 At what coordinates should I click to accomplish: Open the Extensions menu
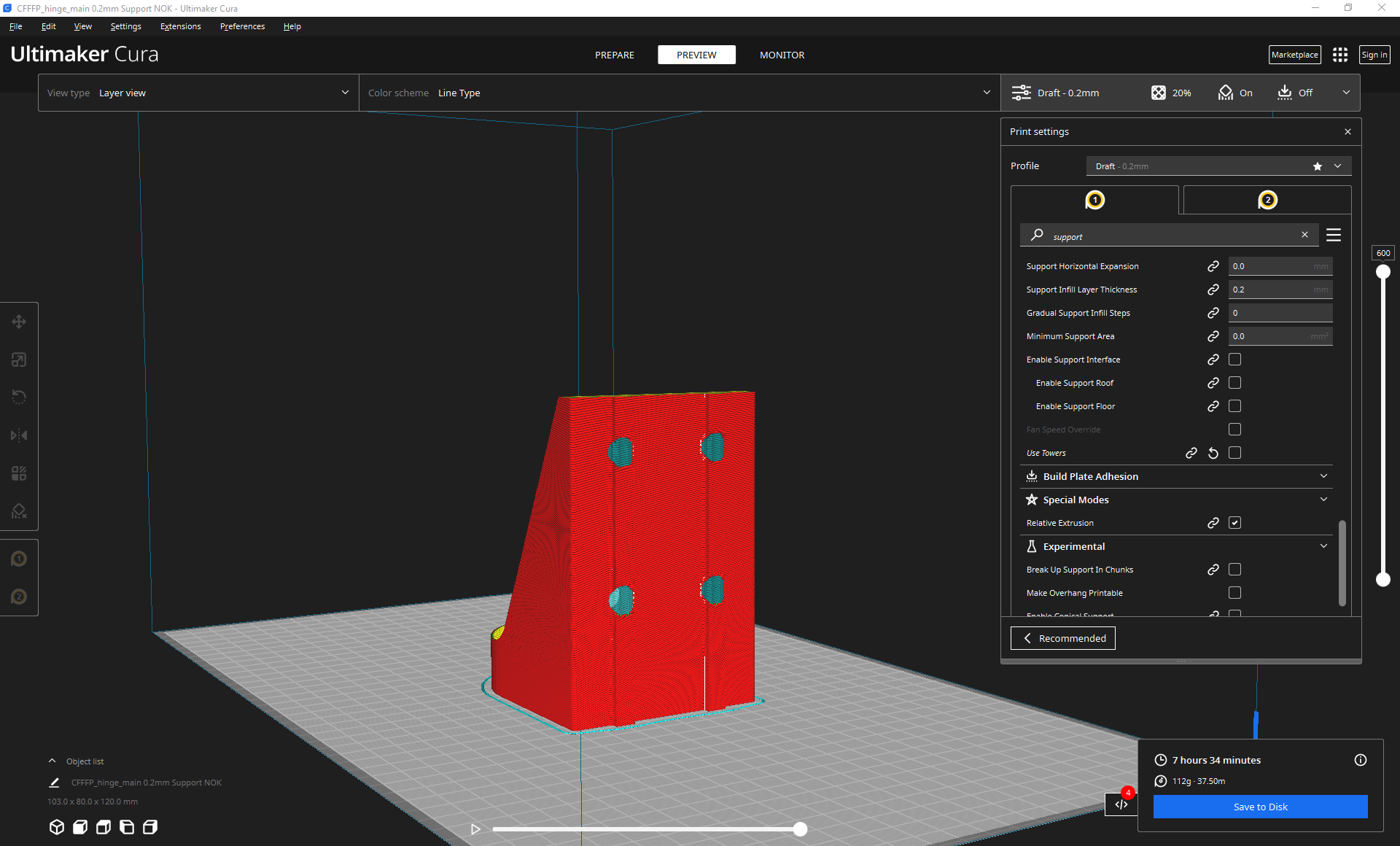click(x=180, y=26)
